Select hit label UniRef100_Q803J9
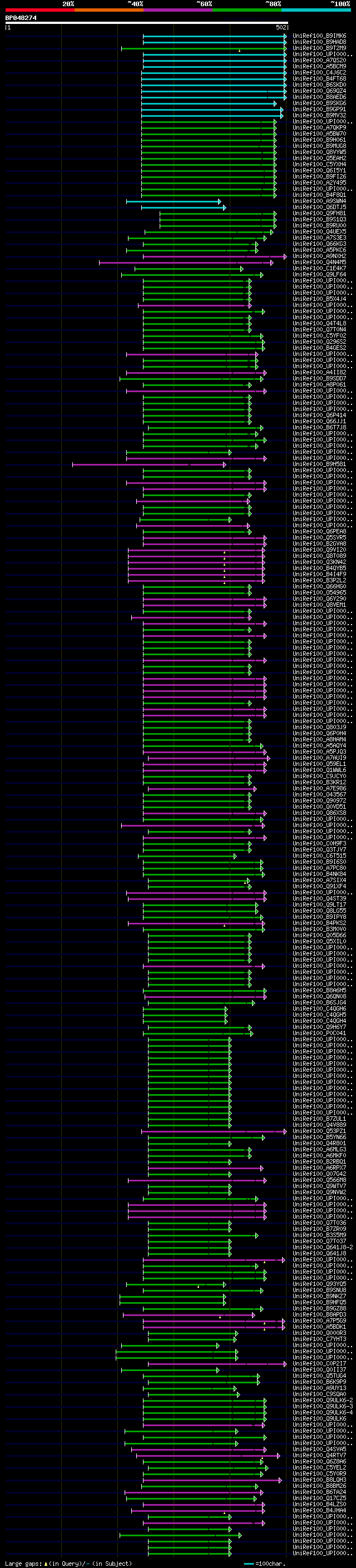The width and height of the screenshot is (356, 1568). [x=319, y=728]
